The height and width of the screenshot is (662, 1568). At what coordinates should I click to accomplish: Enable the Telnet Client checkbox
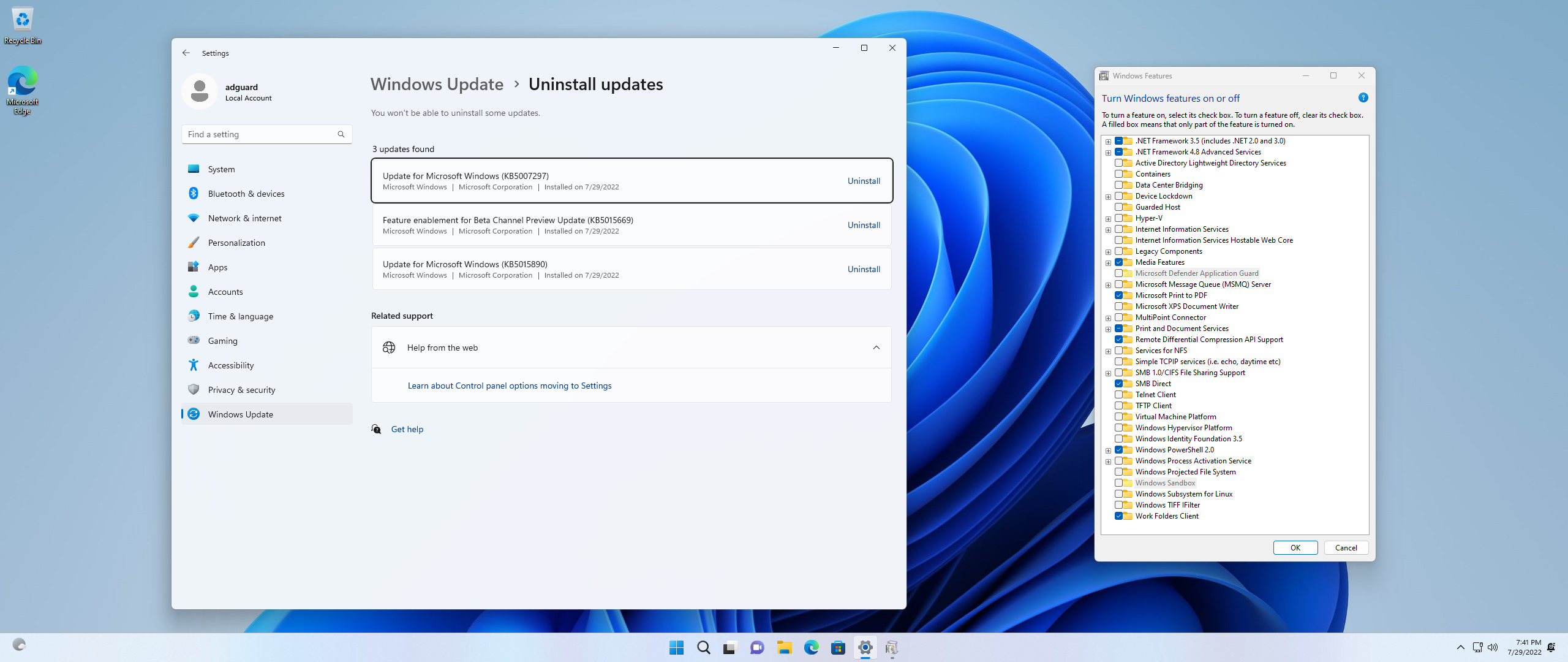point(1118,395)
